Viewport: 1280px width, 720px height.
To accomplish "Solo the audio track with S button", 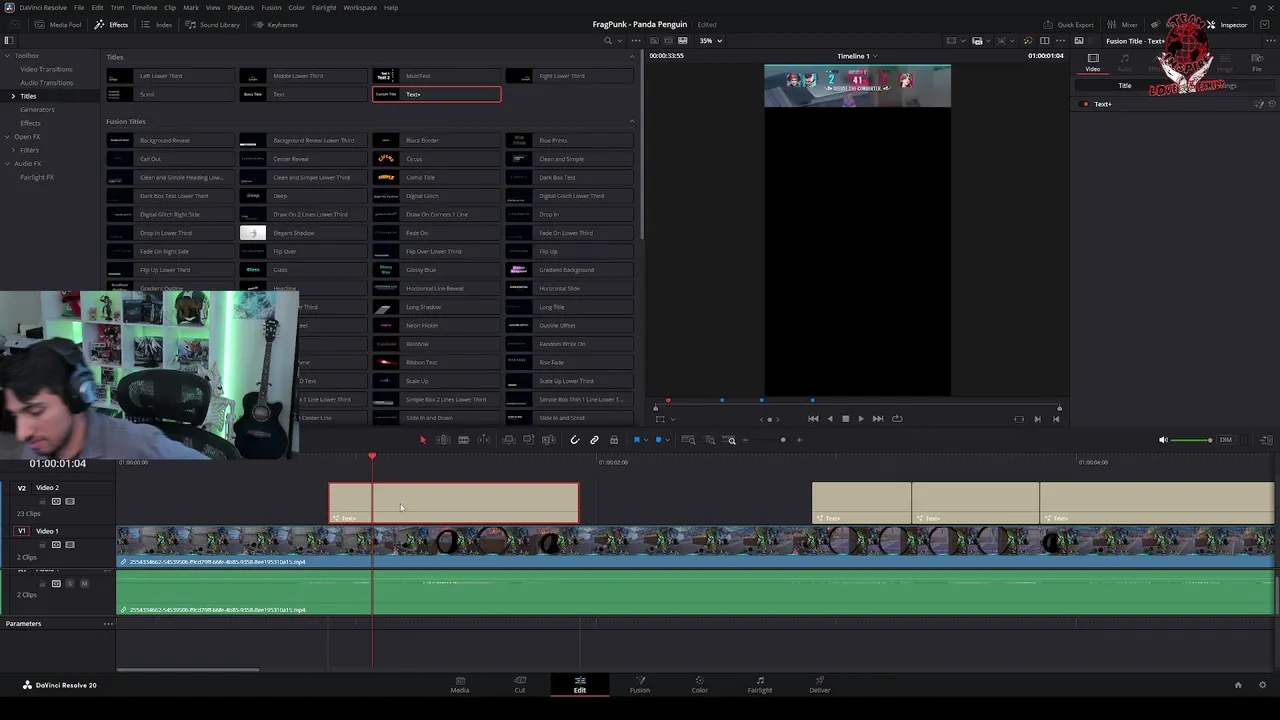I will point(70,583).
